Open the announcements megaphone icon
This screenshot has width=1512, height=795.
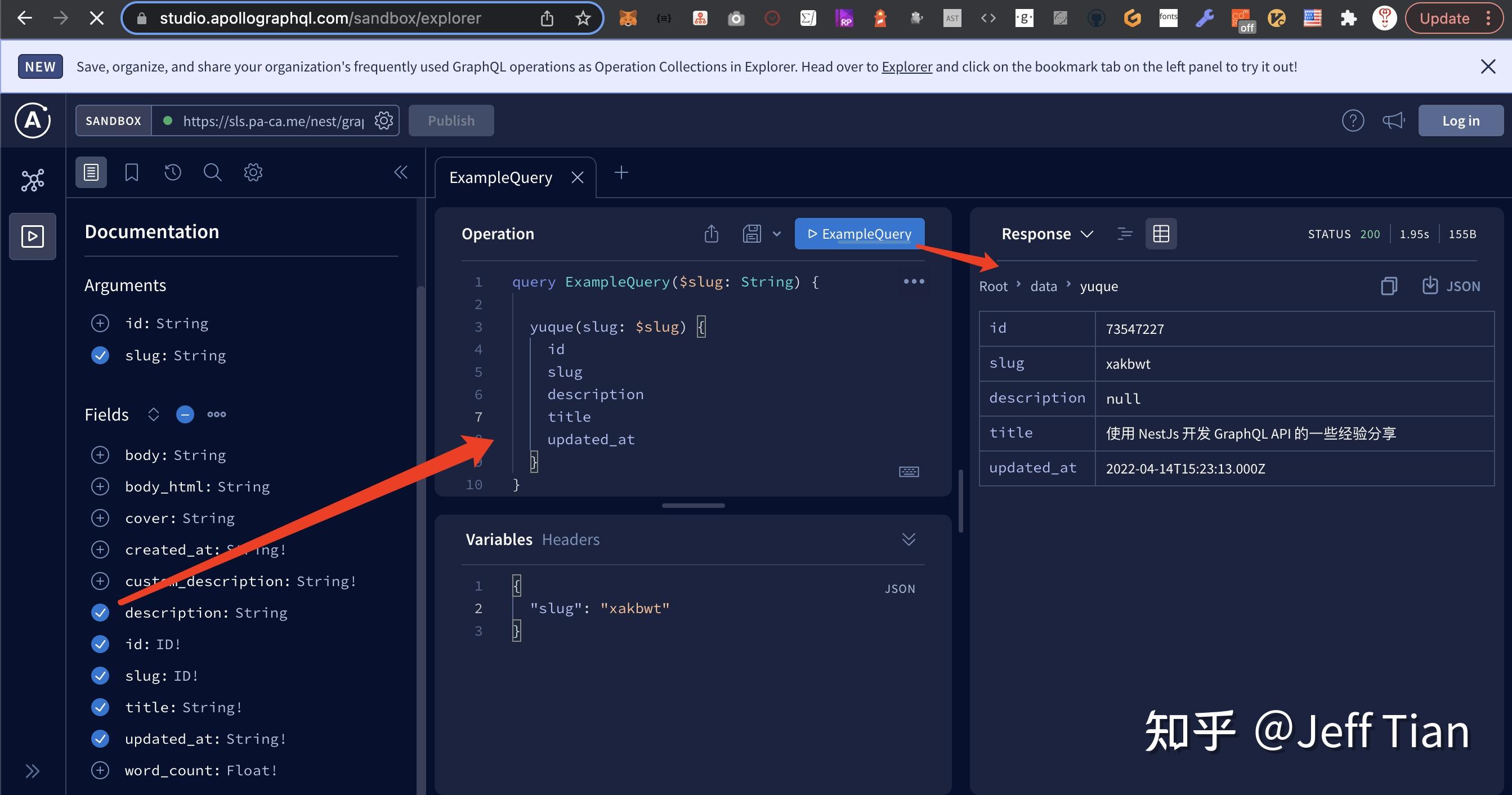(1393, 120)
